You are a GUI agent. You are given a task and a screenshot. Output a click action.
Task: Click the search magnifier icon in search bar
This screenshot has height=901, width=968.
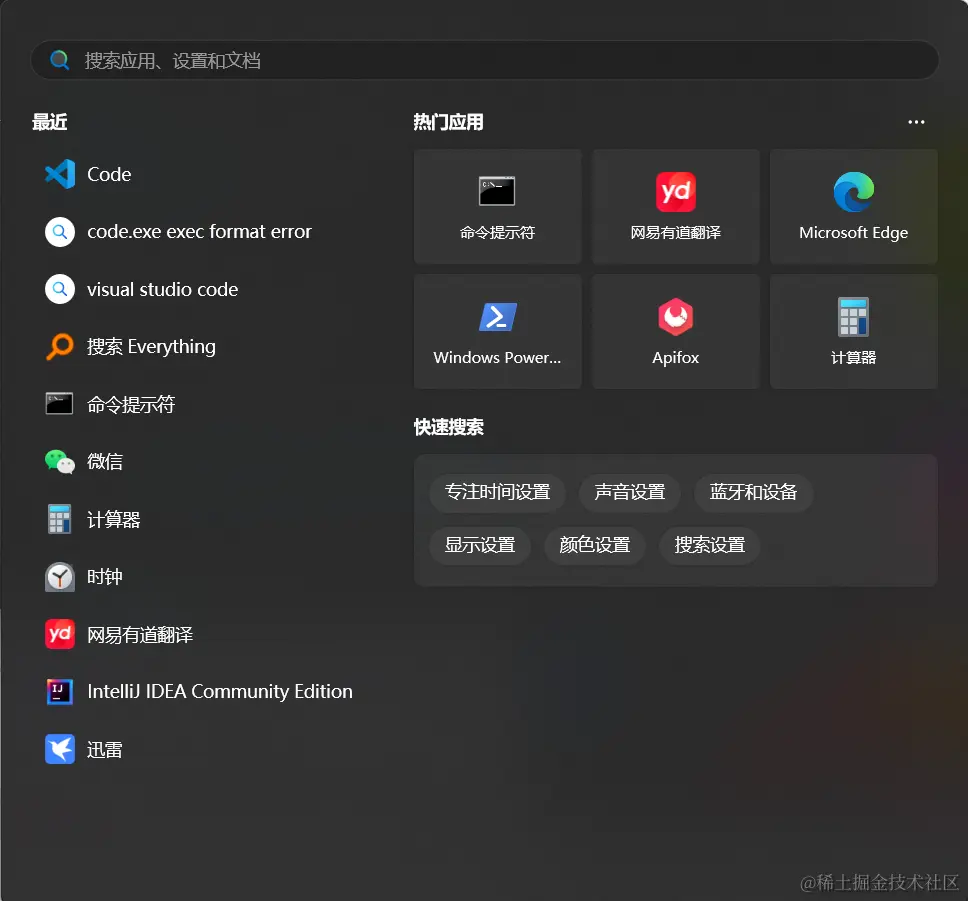pyautogui.click(x=59, y=60)
